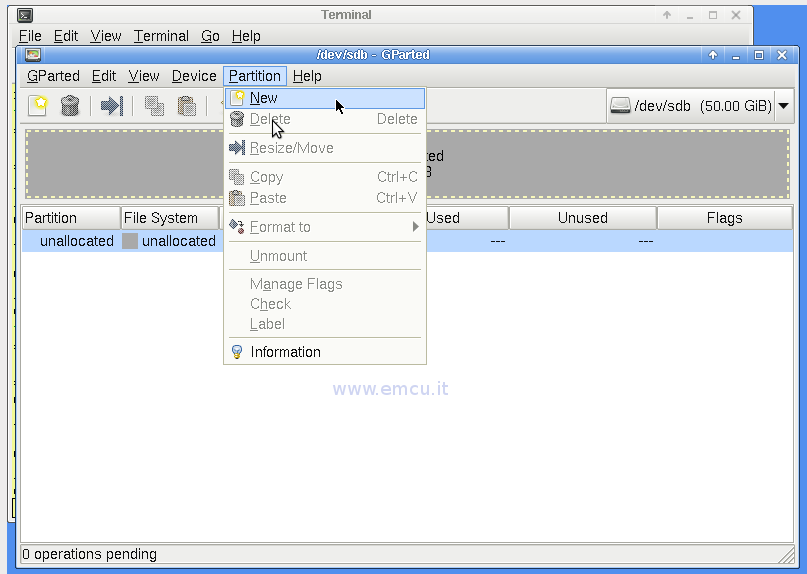The height and width of the screenshot is (574, 807).
Task: Open the Device menu
Action: click(194, 76)
